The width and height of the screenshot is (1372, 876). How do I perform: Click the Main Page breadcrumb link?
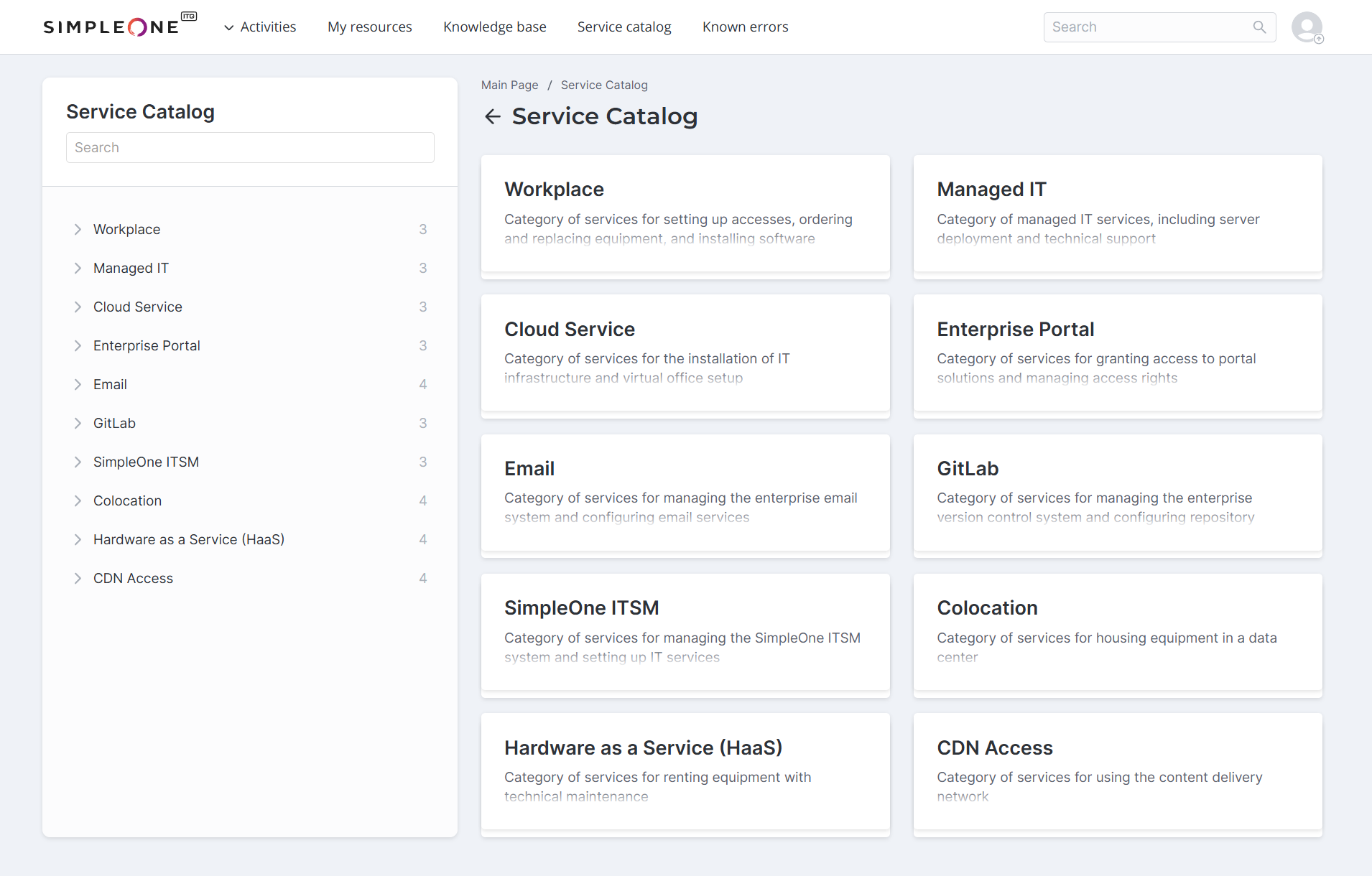[x=509, y=85]
